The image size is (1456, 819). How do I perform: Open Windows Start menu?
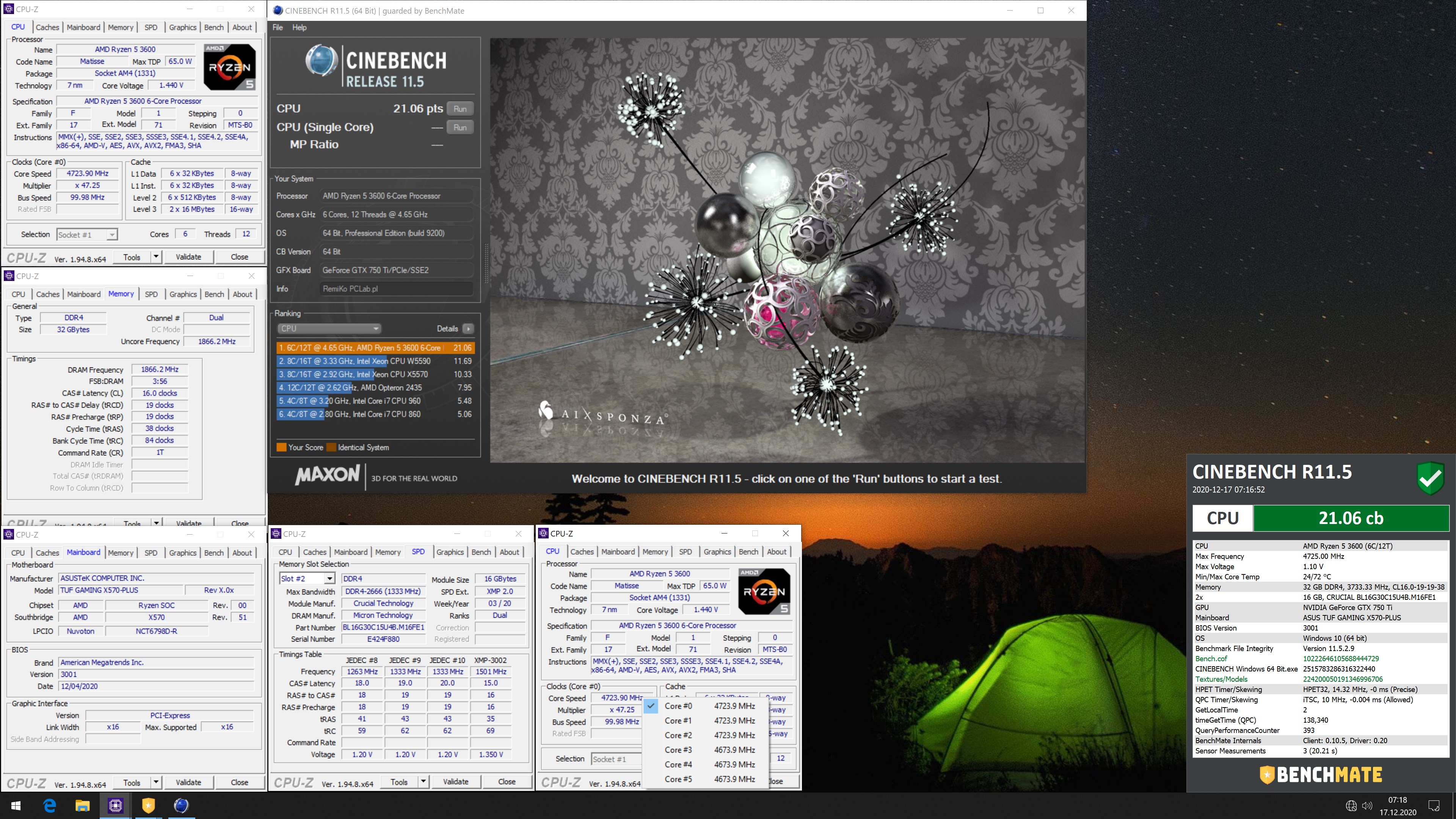[16, 805]
